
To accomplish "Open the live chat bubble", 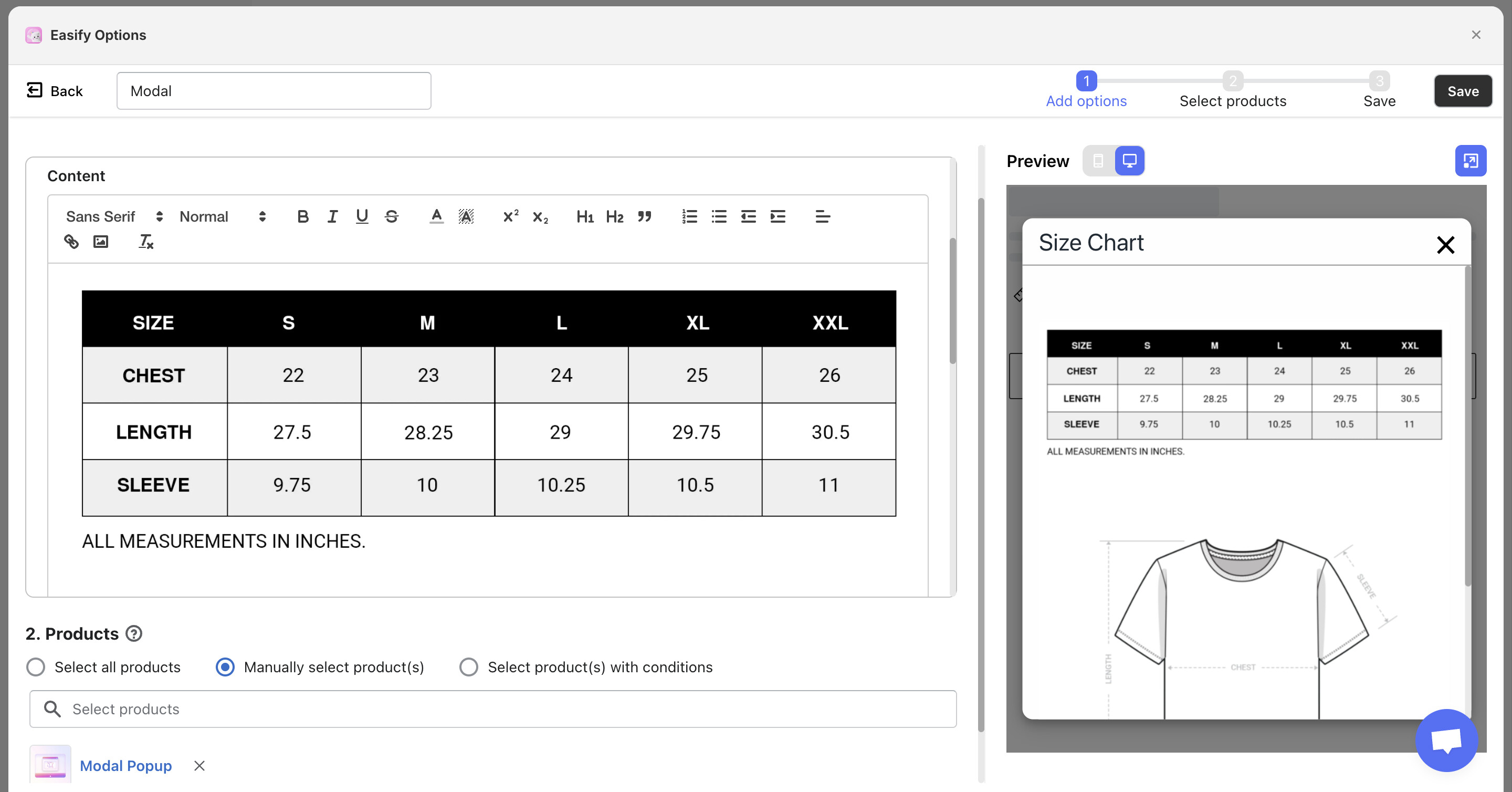I will [x=1446, y=740].
